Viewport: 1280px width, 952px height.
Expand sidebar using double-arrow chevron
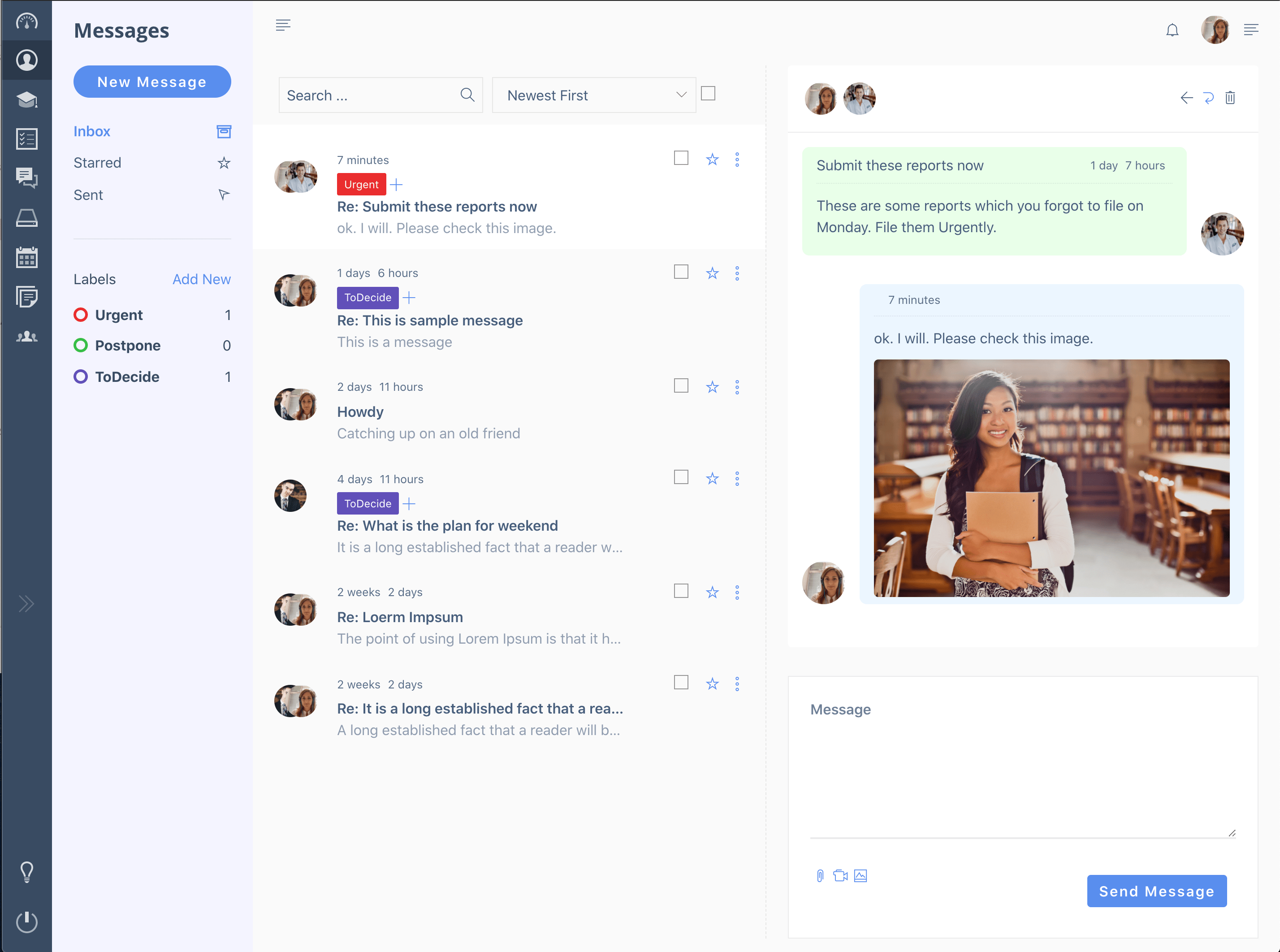tap(26, 603)
